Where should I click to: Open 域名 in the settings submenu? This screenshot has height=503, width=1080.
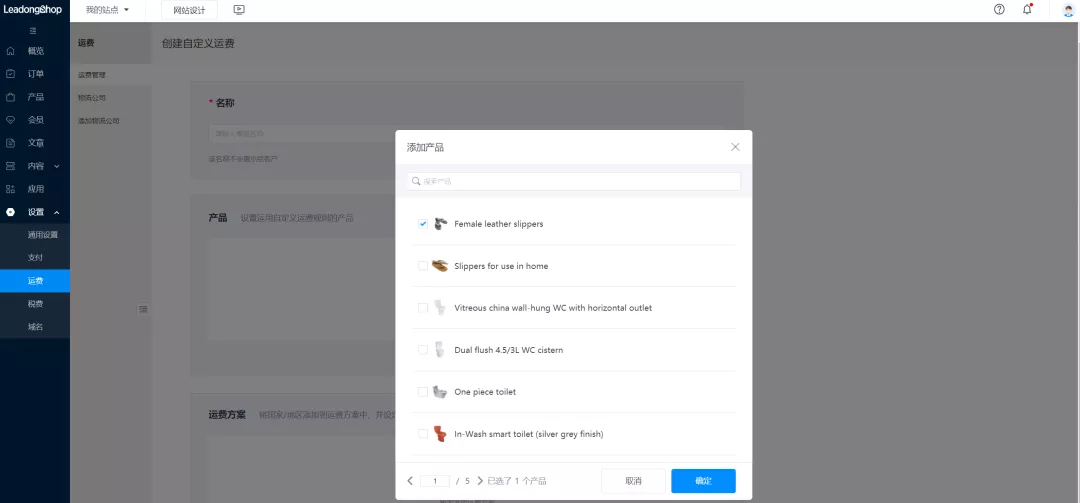pos(35,327)
